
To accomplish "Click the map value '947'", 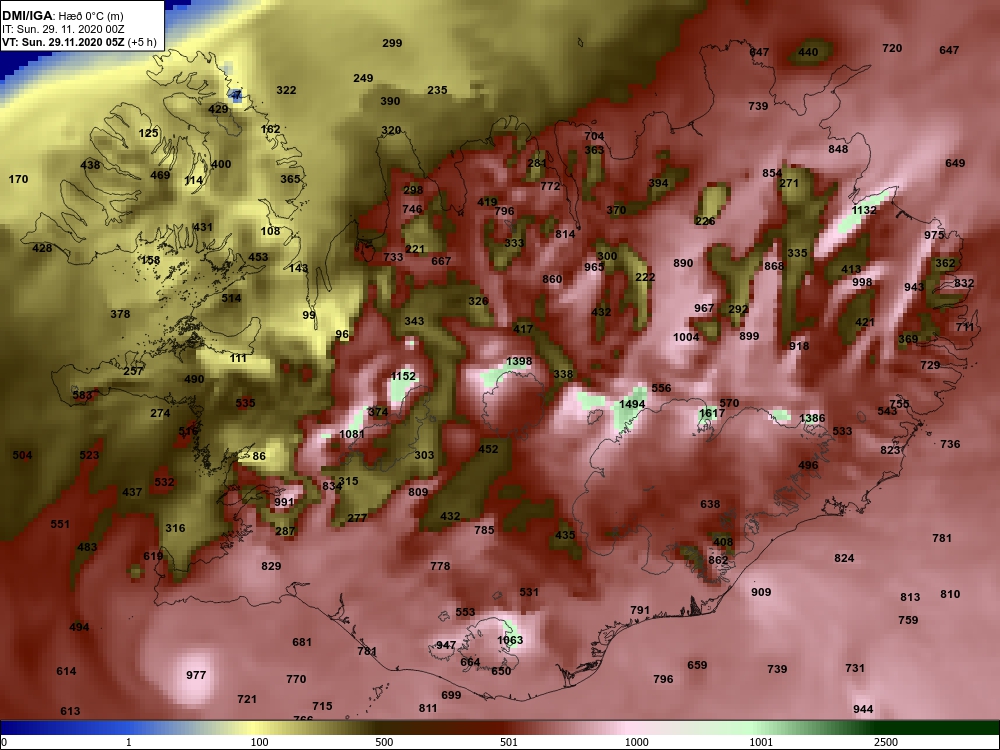I will pos(446,645).
